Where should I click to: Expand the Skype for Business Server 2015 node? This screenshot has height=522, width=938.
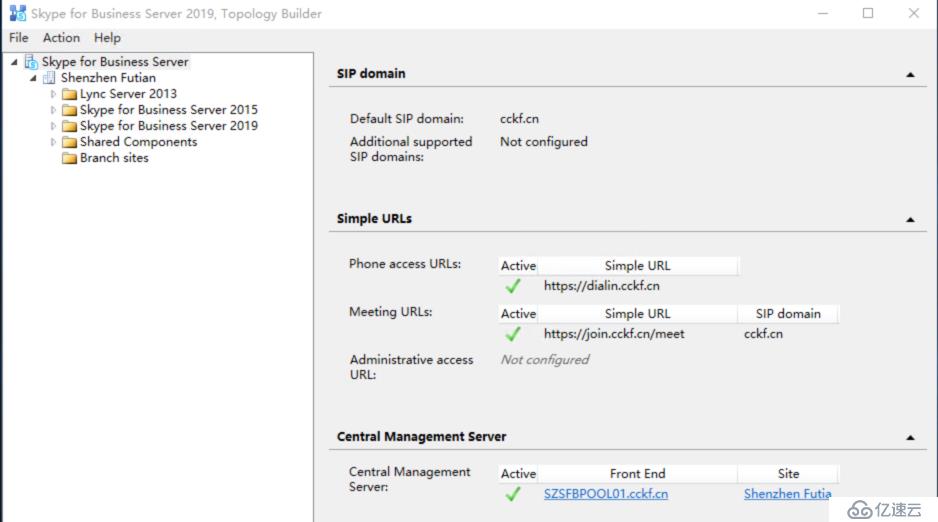click(53, 110)
